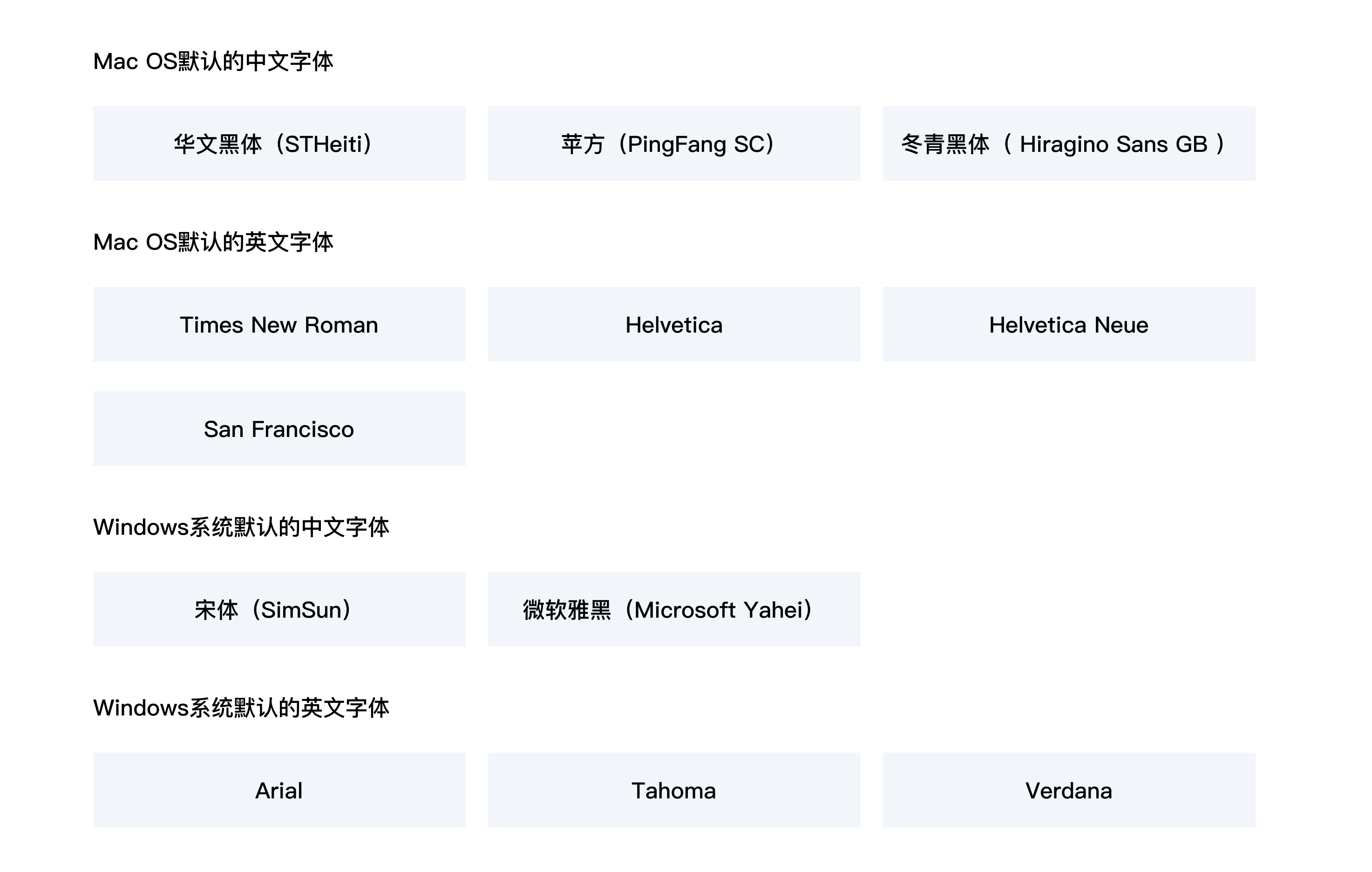
Task: Click the Mac OS默认的英文字体 heading
Action: point(213,242)
